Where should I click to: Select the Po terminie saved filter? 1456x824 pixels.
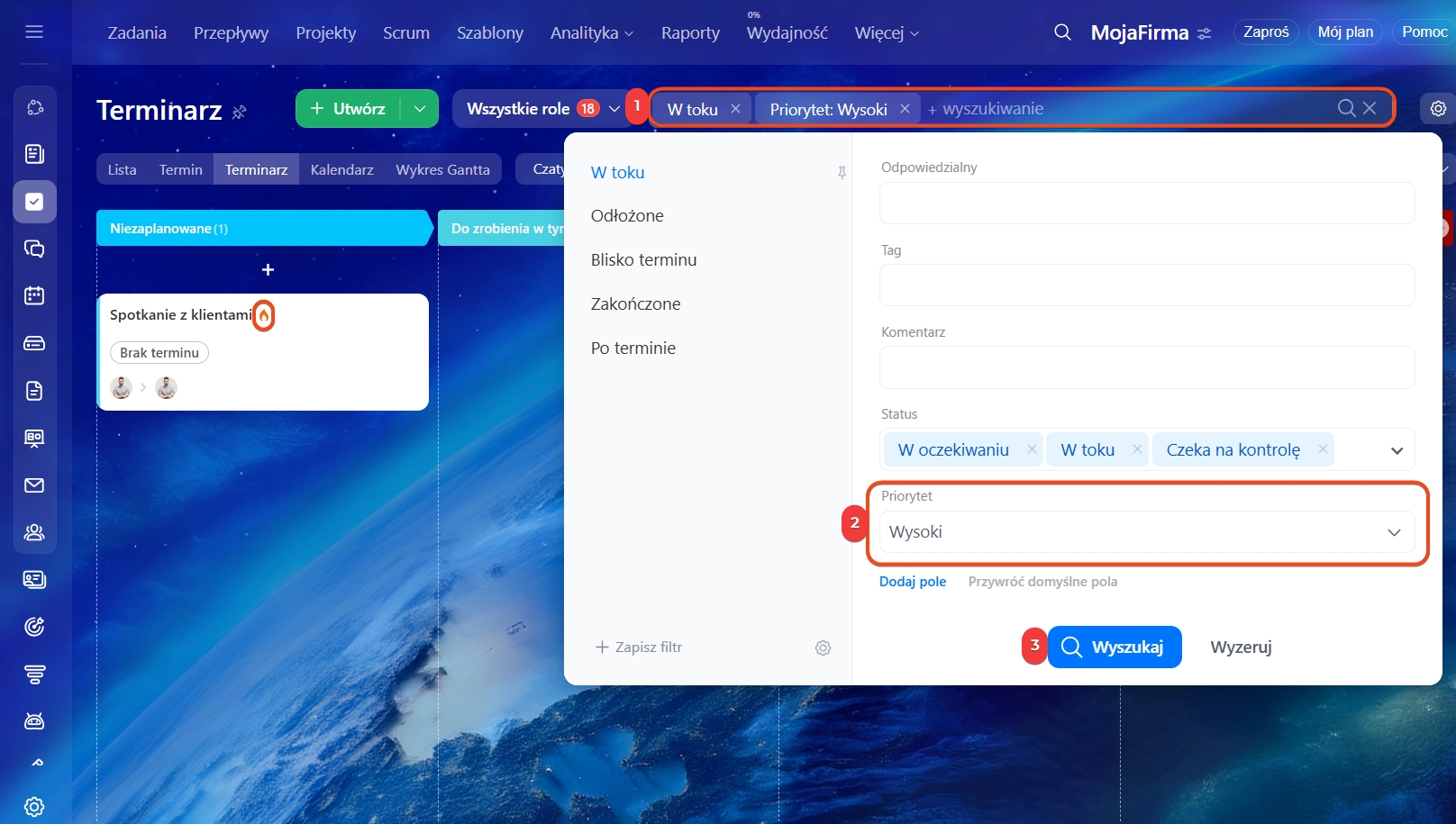632,349
